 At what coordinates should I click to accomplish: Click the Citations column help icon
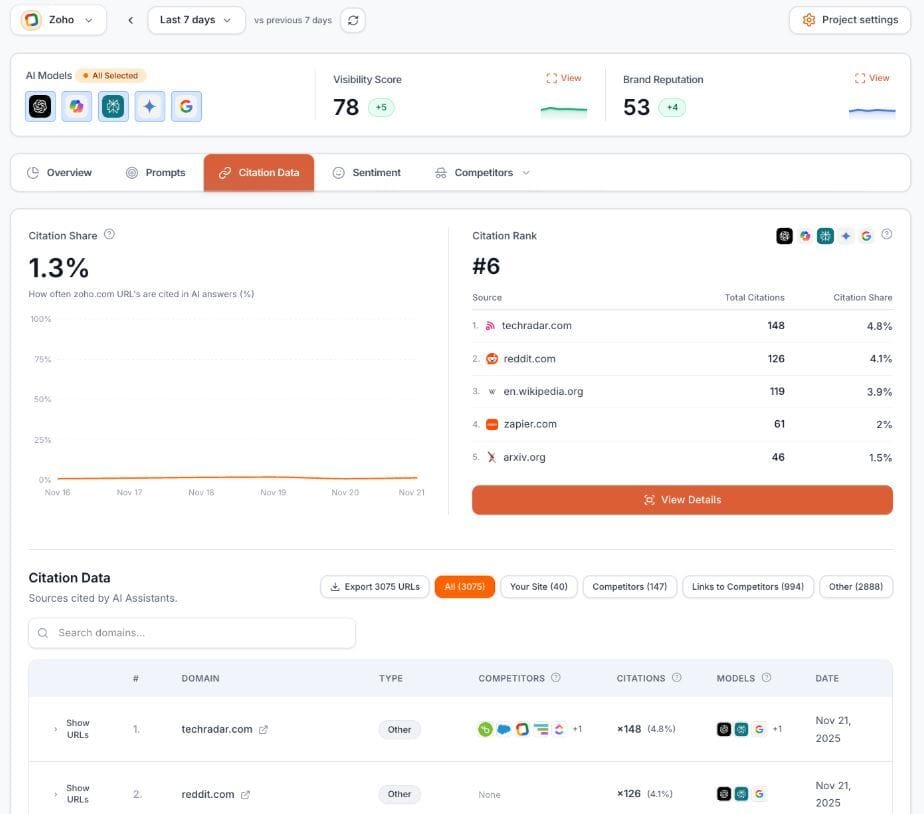tap(676, 678)
